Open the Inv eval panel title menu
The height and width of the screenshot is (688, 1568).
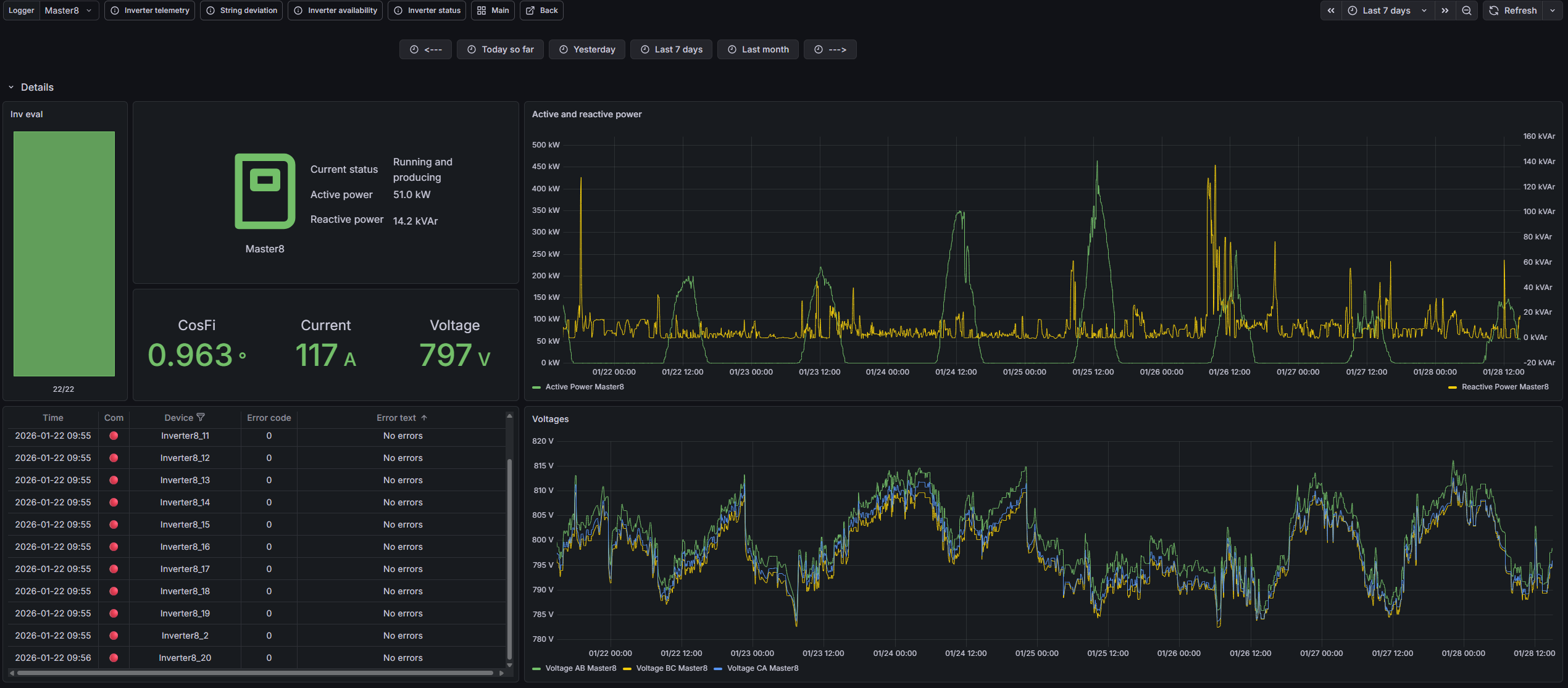tap(27, 114)
